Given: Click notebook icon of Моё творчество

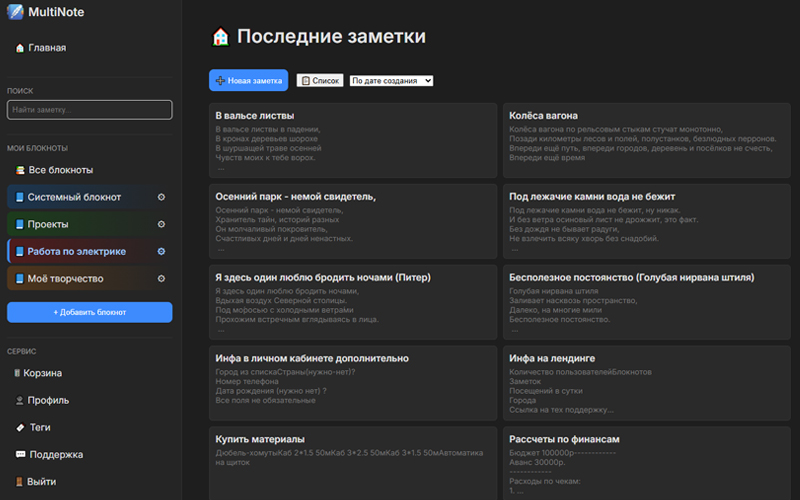Looking at the screenshot, I should (19, 279).
